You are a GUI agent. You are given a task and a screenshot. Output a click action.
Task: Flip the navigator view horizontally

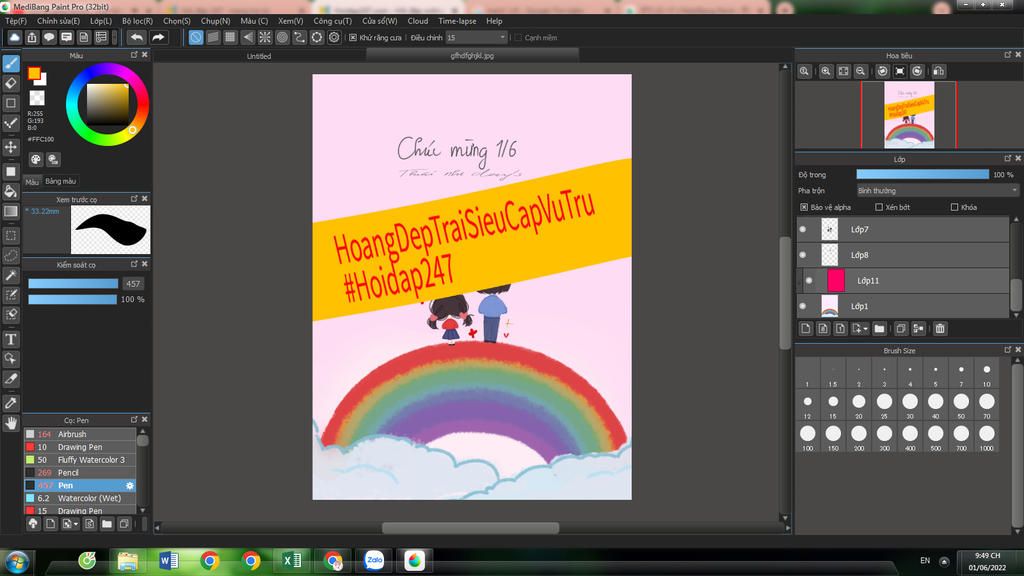click(x=938, y=71)
